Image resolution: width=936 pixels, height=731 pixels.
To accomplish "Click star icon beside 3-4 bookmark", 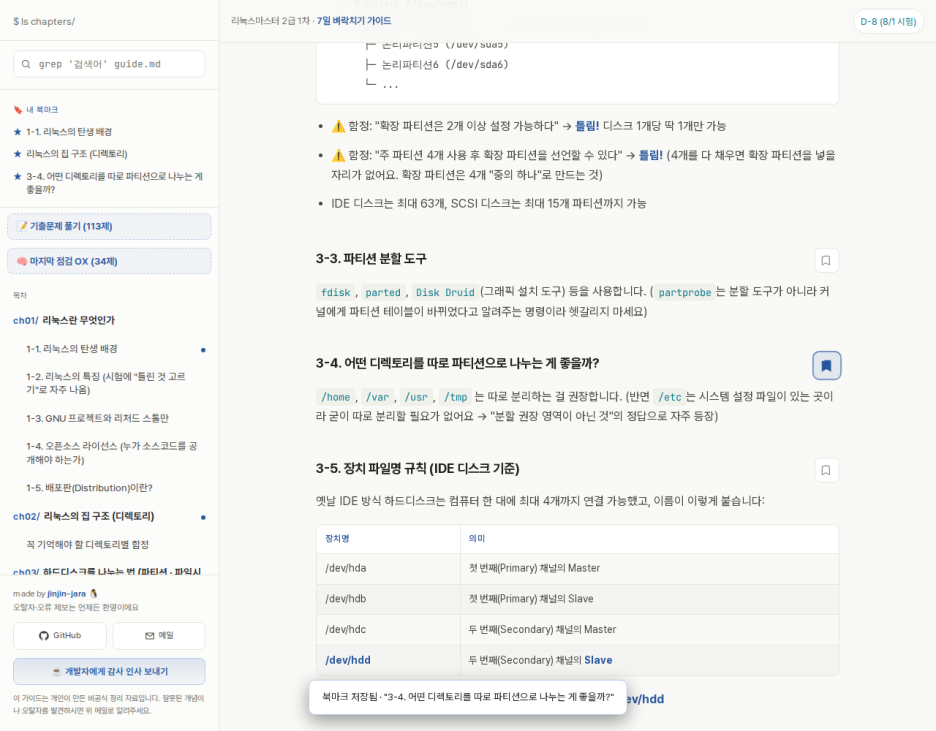I will point(17,177).
